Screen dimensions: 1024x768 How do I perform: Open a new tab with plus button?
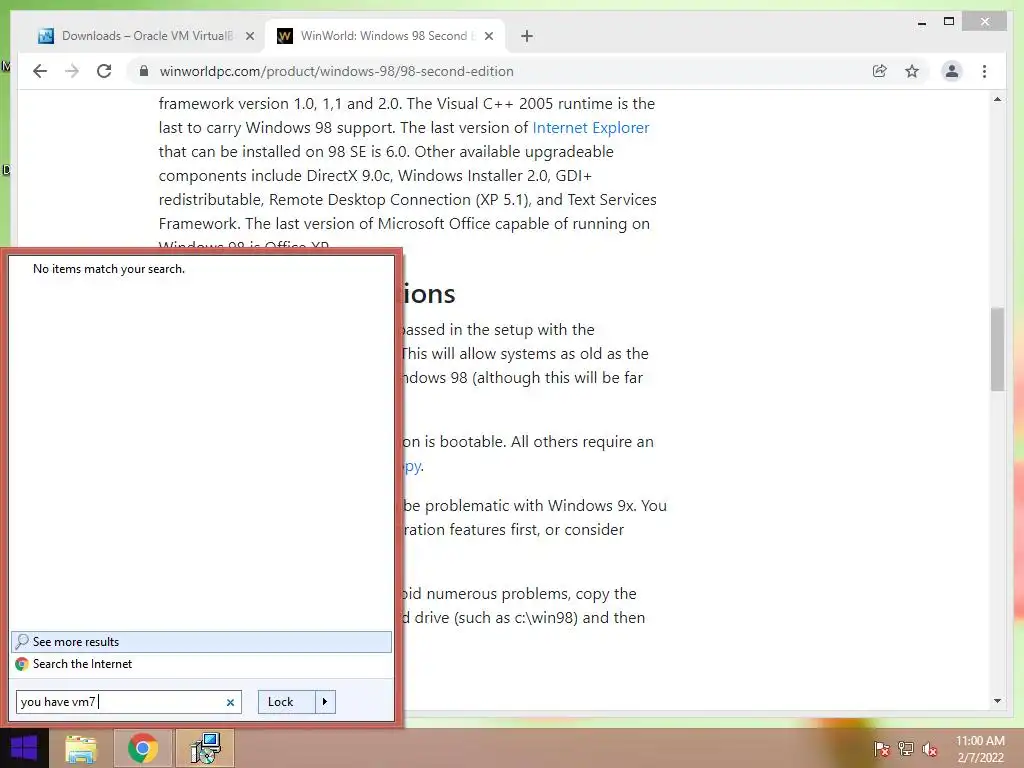point(527,36)
